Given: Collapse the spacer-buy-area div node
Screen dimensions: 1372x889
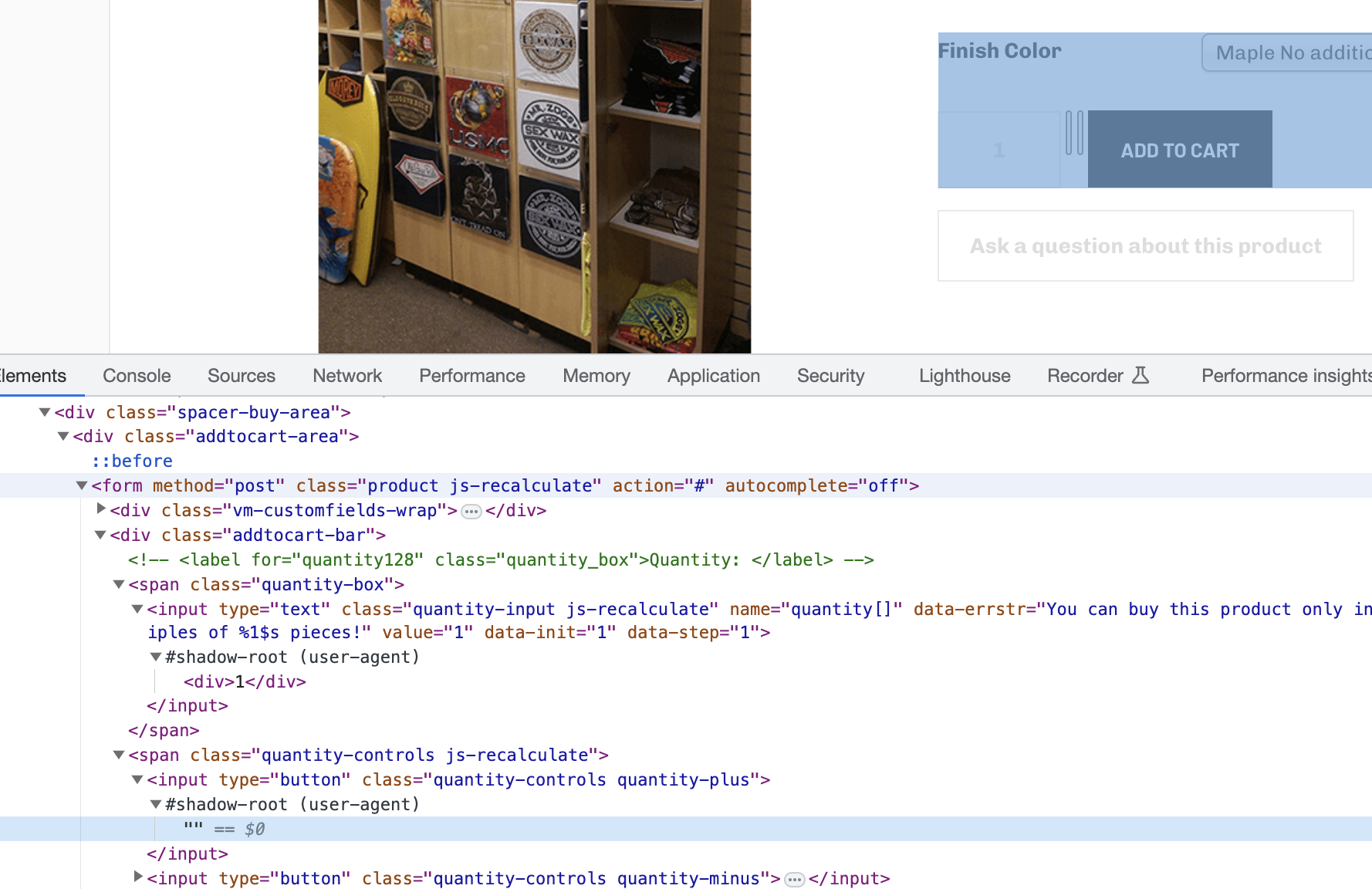Looking at the screenshot, I should (45, 413).
